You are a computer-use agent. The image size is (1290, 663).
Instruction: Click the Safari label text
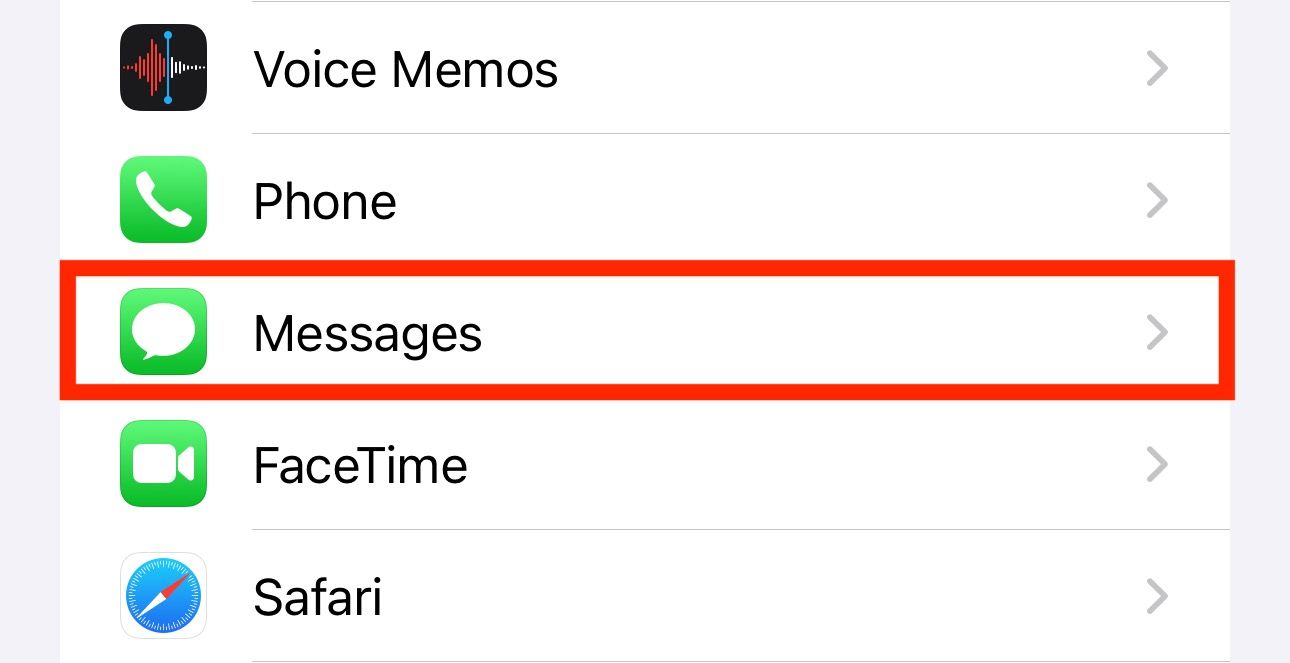click(317, 596)
